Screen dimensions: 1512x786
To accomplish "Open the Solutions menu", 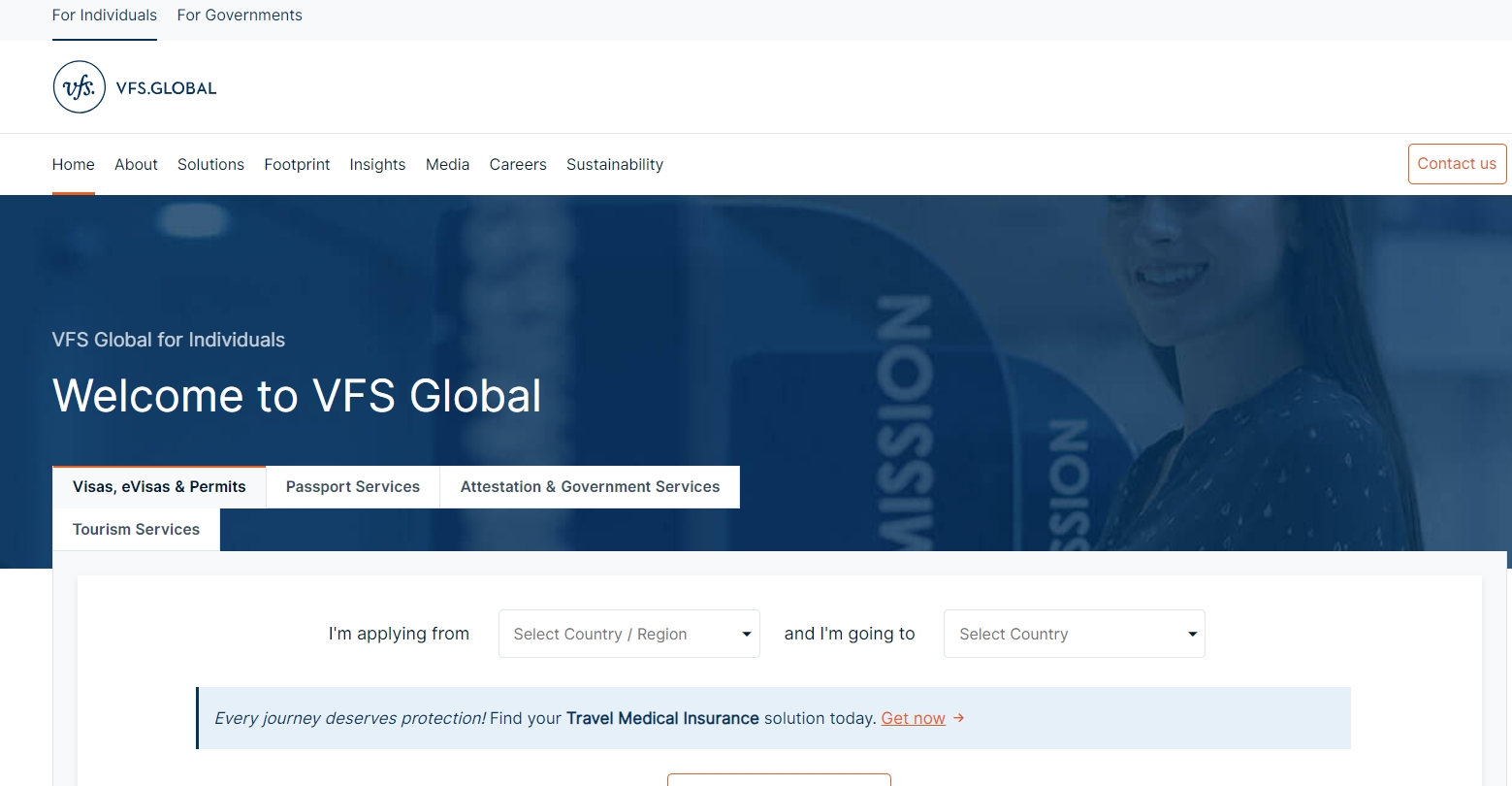I will (210, 165).
